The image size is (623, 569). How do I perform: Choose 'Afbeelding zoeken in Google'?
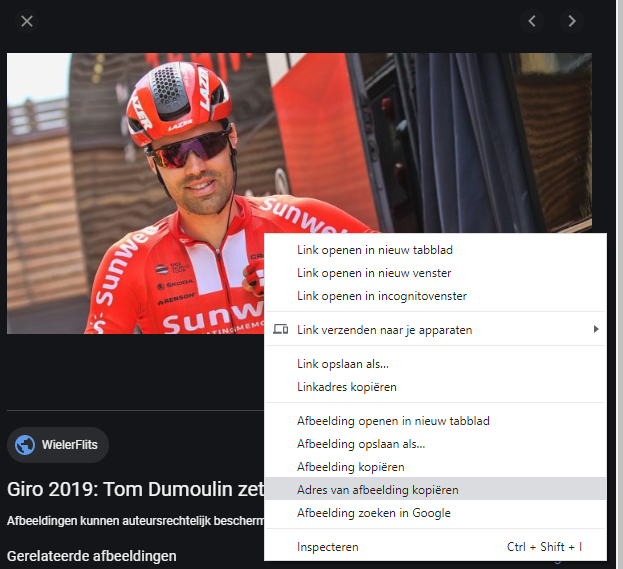[435, 513]
